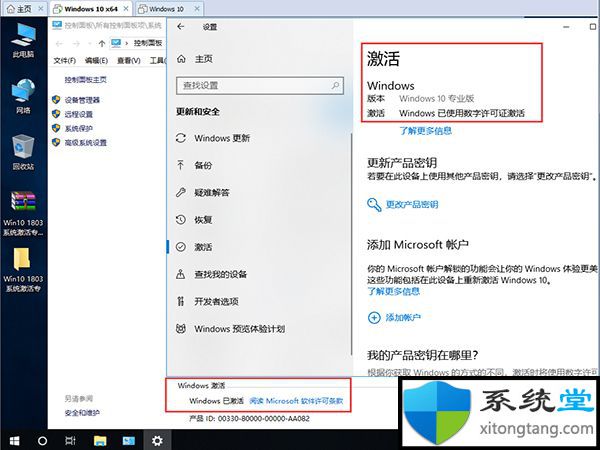The width and height of the screenshot is (600, 450).
Task: Click Control Panel up-arrow navigation button
Action: click(x=102, y=43)
